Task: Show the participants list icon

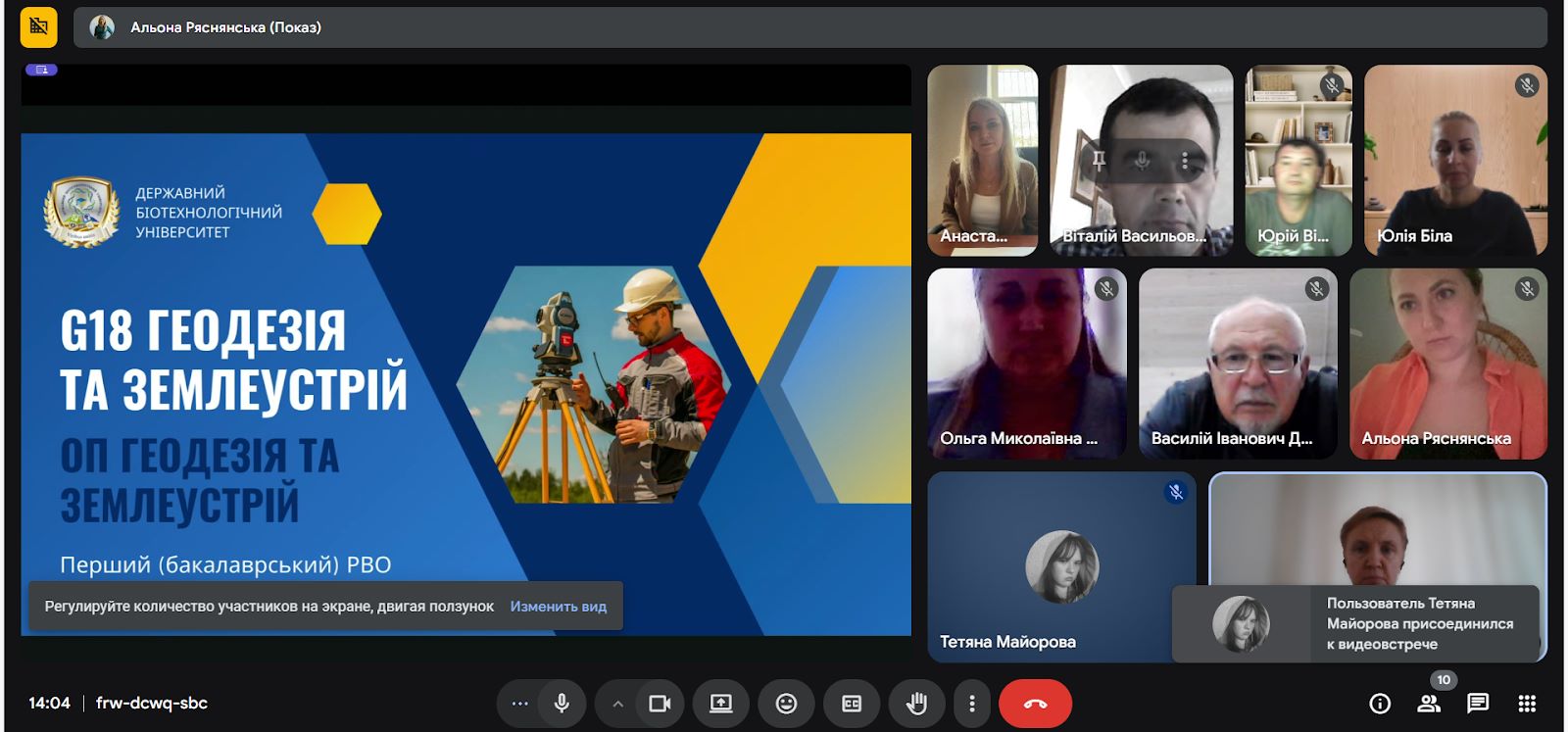Action: pos(1429,704)
